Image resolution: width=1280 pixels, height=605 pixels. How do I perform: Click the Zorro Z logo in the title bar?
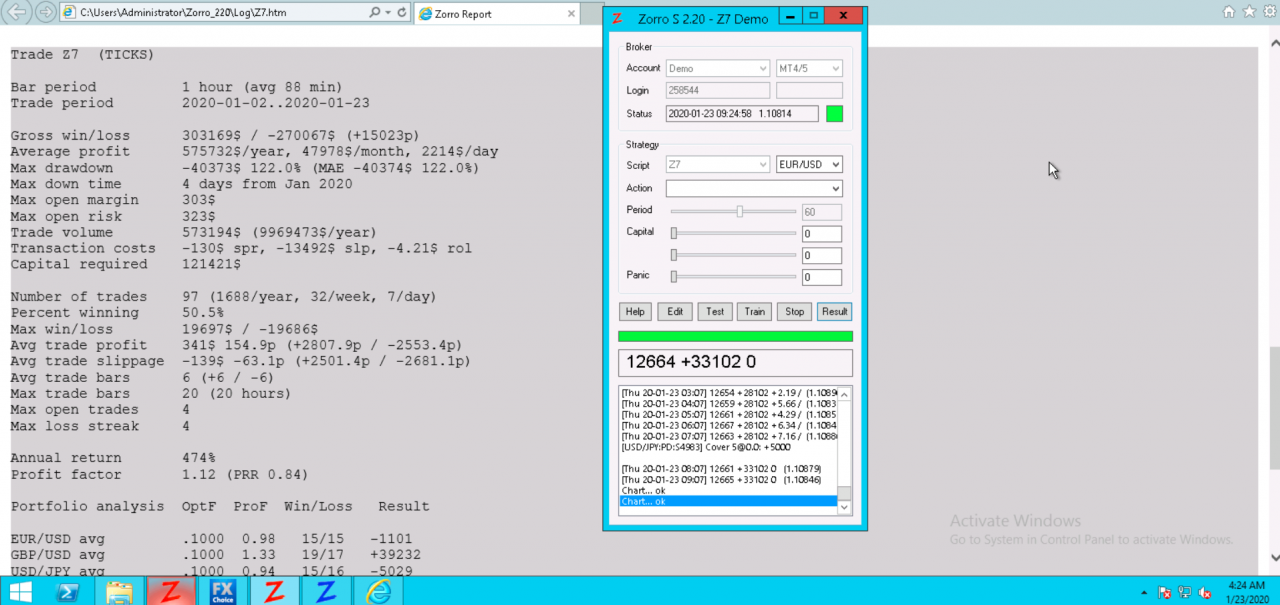pos(618,18)
